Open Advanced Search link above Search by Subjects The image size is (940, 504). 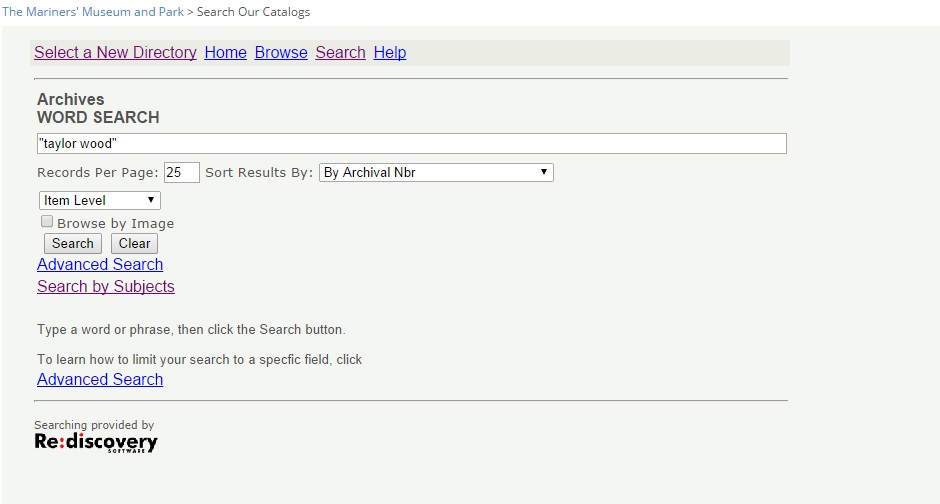point(100,264)
